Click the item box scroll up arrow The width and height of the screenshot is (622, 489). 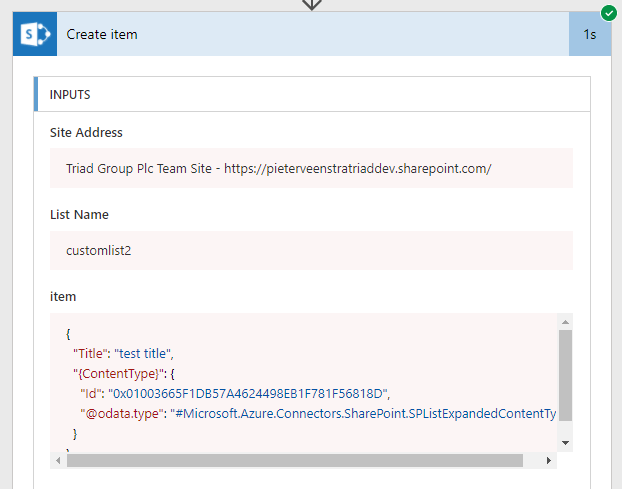(x=565, y=322)
